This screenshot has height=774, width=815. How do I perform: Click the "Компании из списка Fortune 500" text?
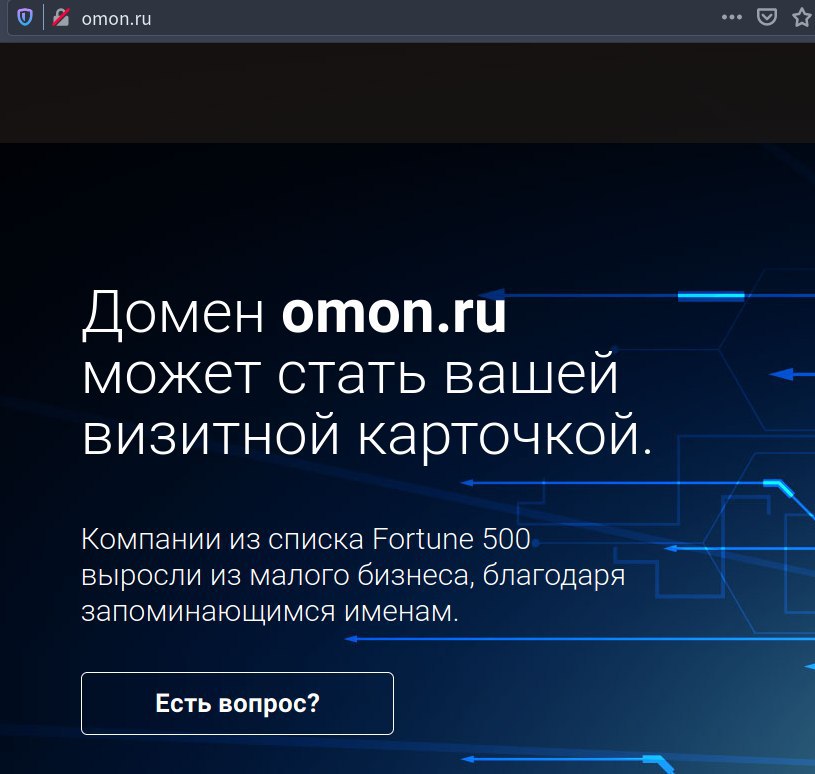306,539
